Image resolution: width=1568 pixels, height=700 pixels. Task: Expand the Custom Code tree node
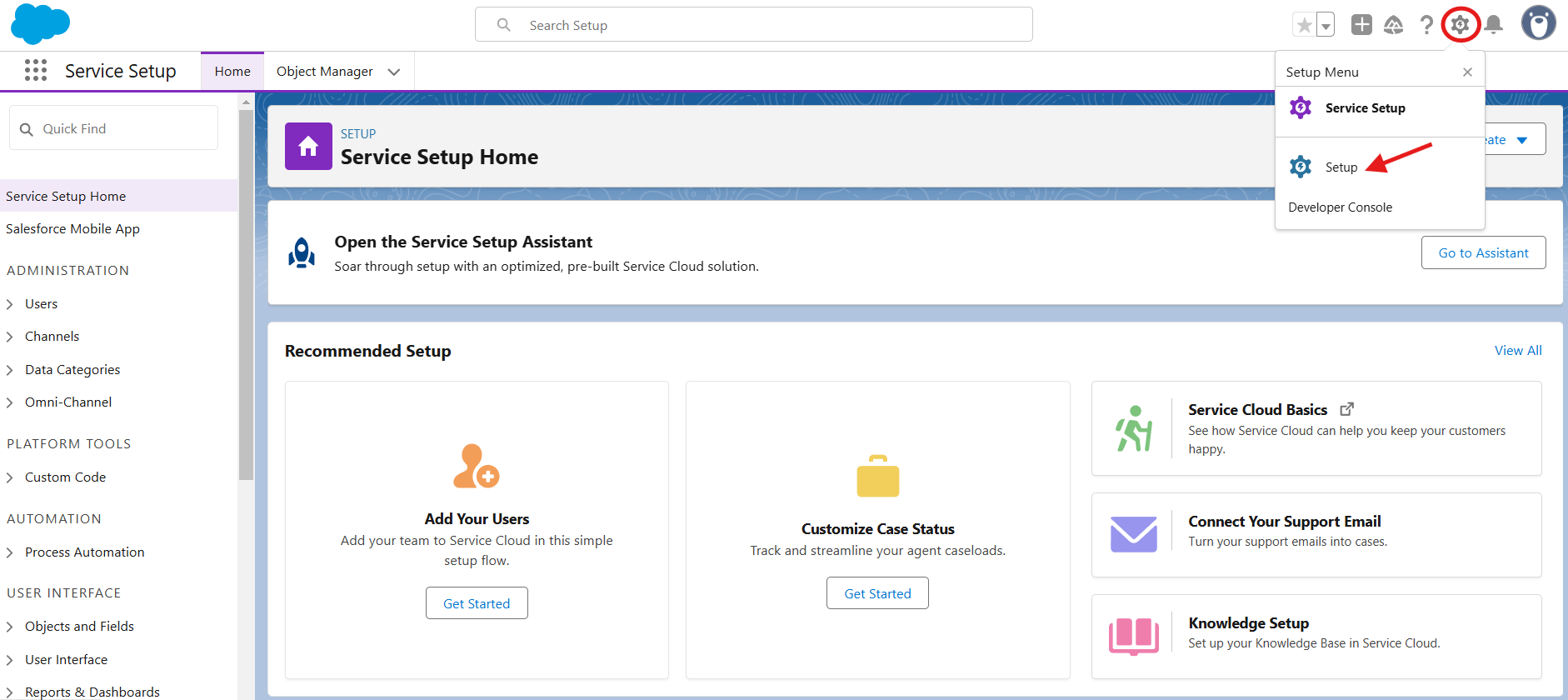pyautogui.click(x=10, y=477)
